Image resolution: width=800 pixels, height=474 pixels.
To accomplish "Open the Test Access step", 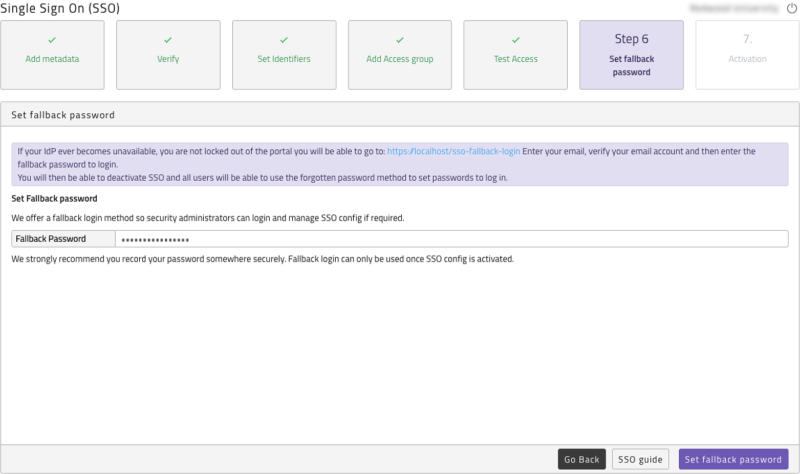I will coord(516,59).
